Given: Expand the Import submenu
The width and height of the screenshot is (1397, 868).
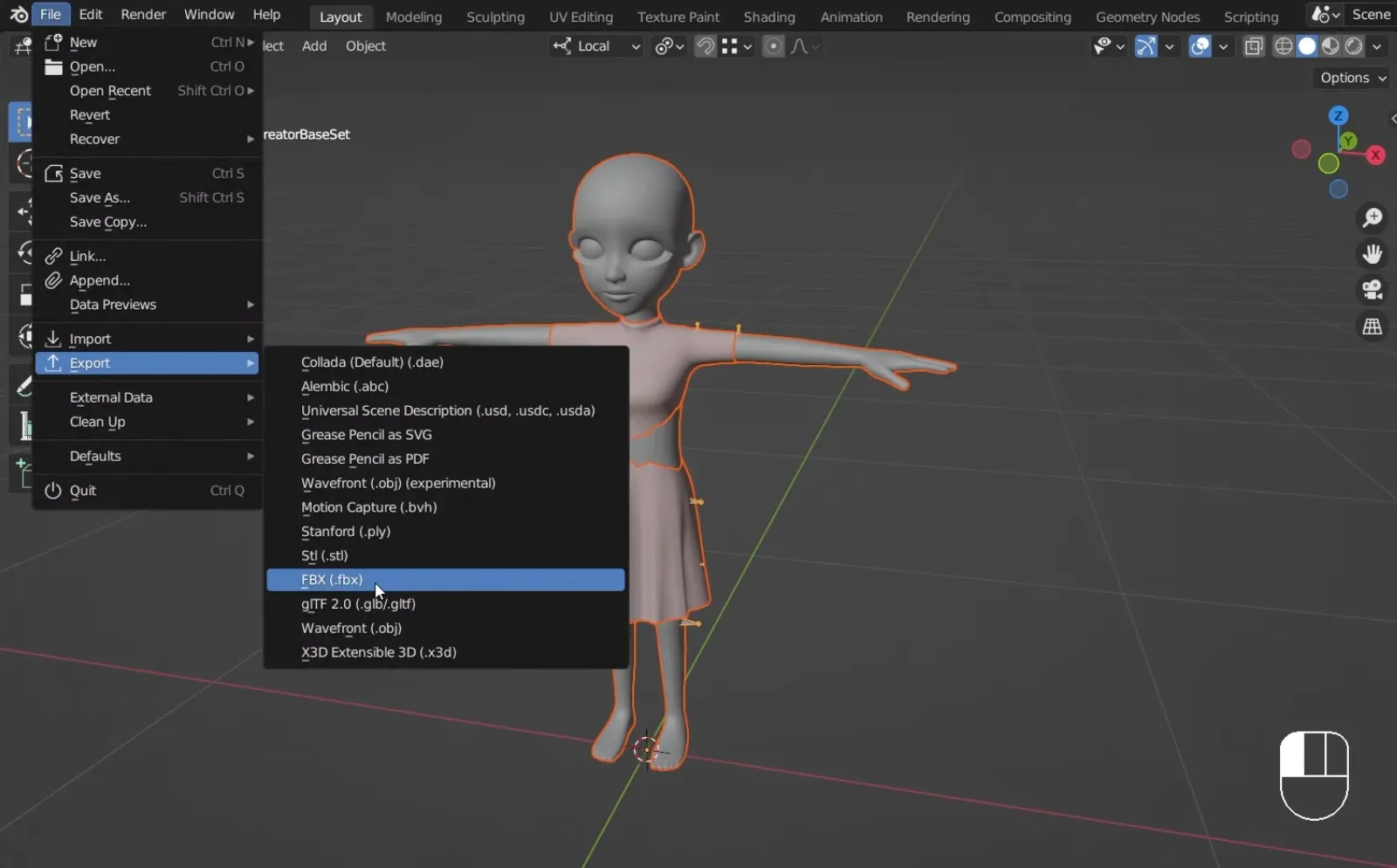Looking at the screenshot, I should click(147, 339).
